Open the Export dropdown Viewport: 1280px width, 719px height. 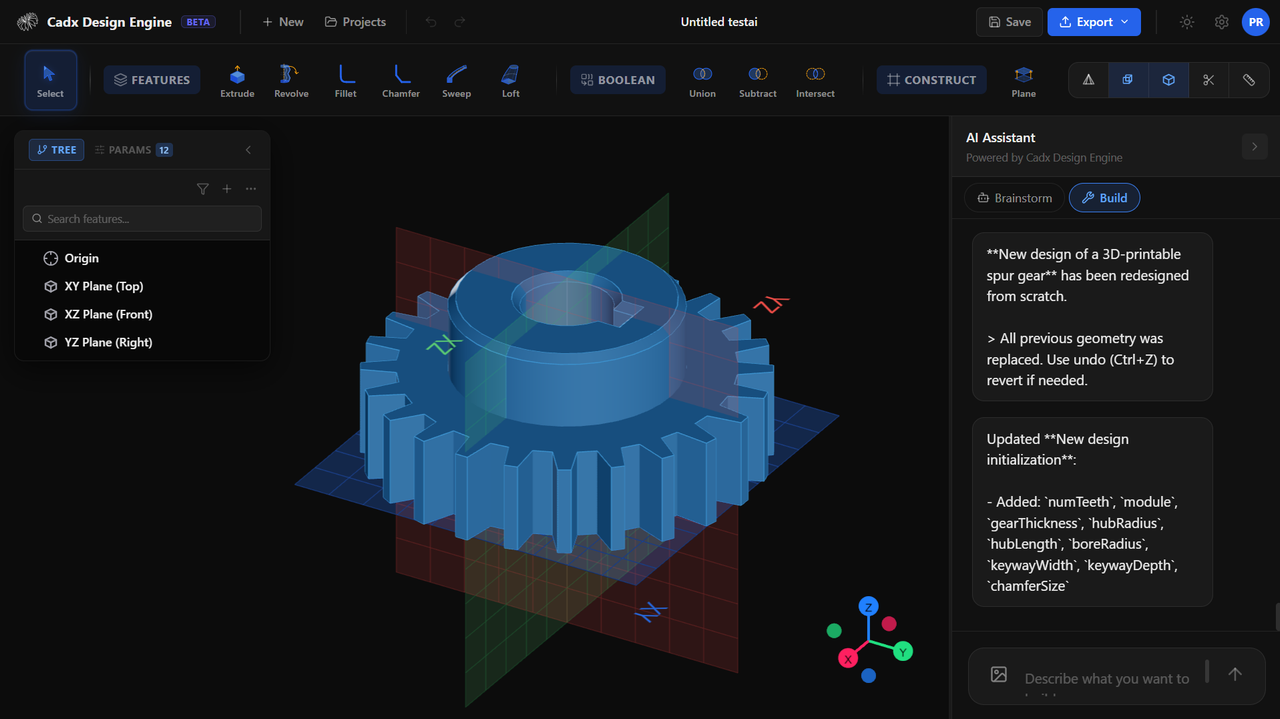click(x=1094, y=22)
